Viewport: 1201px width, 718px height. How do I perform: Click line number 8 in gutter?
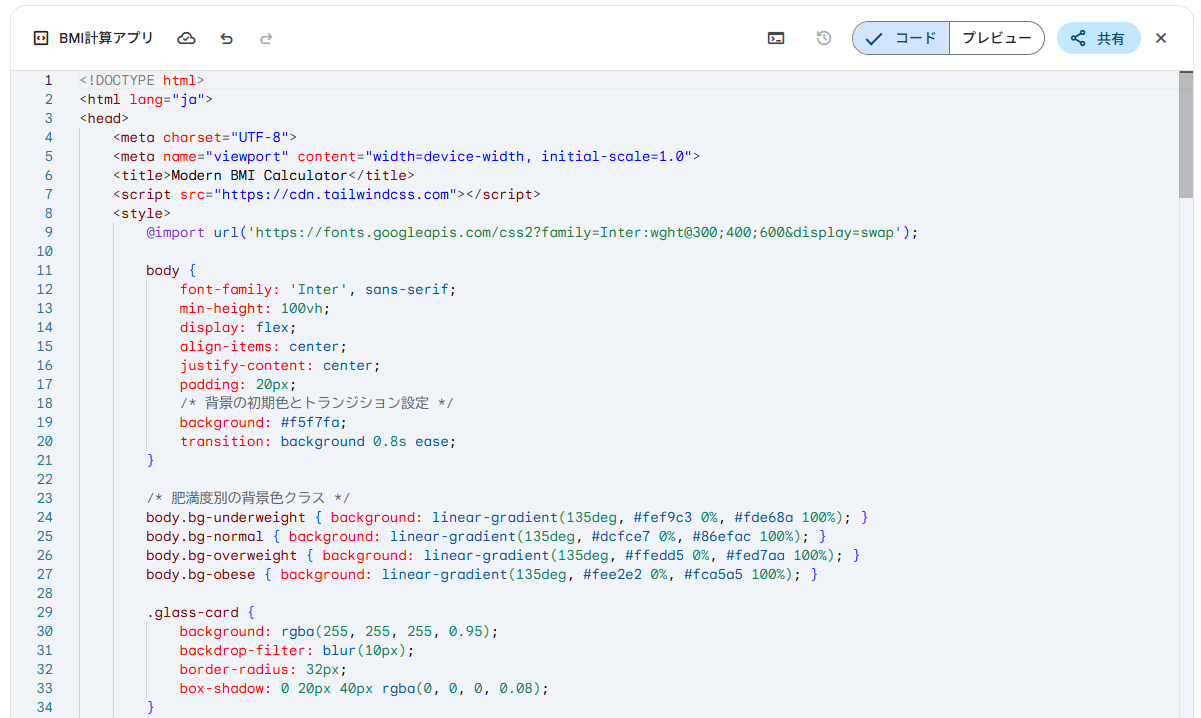[x=48, y=213]
